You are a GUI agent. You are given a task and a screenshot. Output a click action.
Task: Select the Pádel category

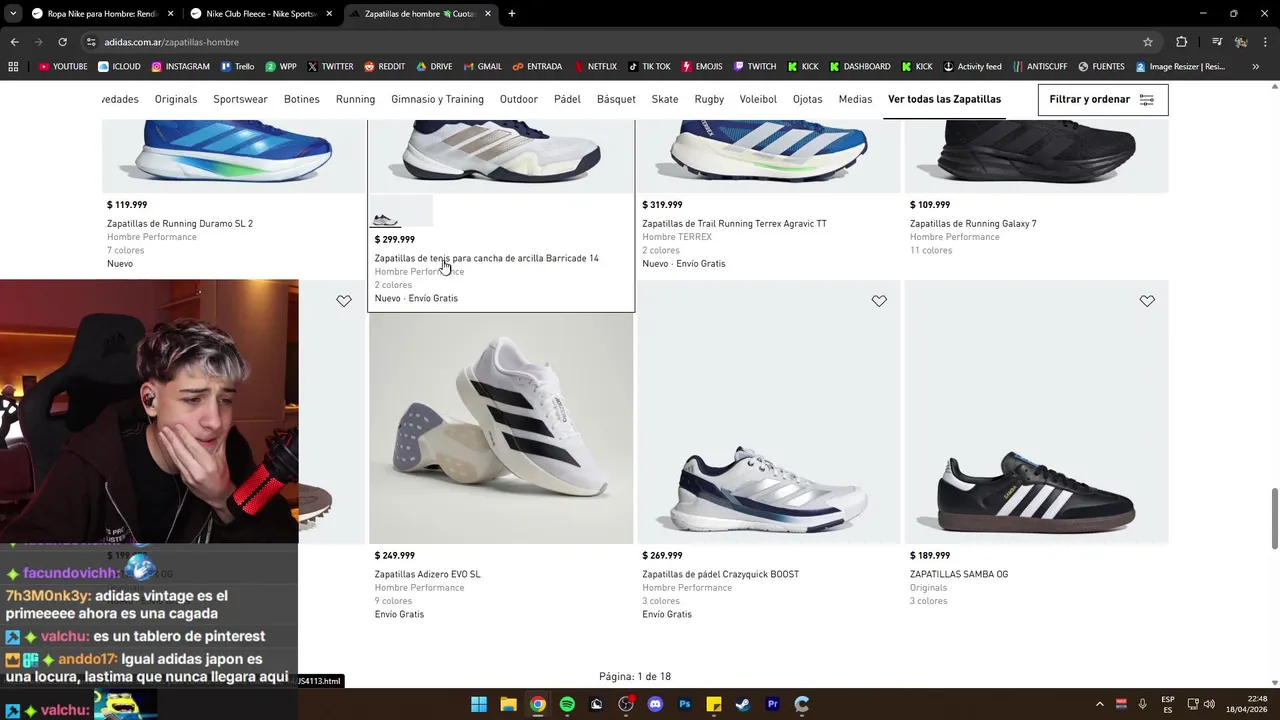[x=567, y=99]
